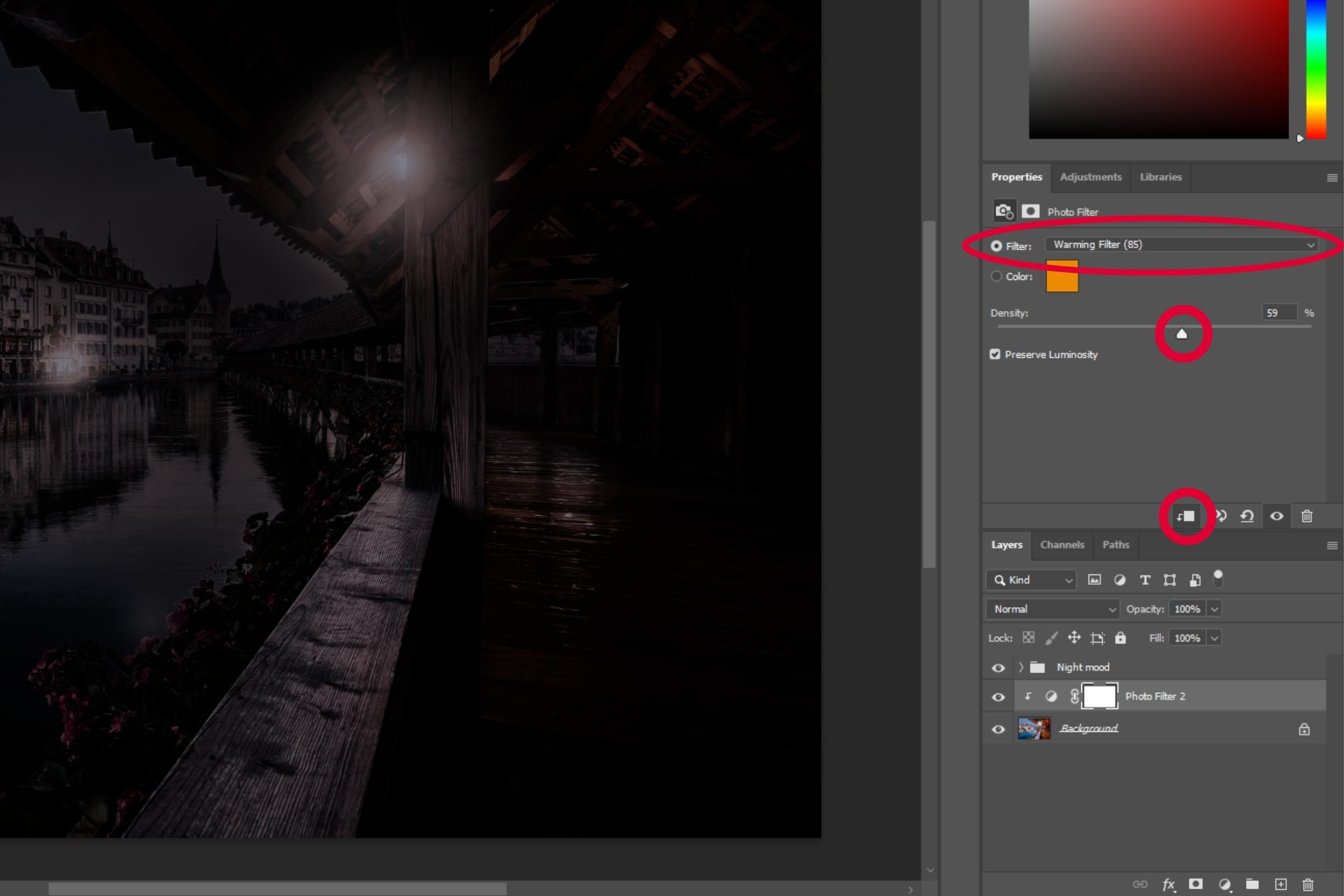Create a new layer icon

click(1281, 885)
